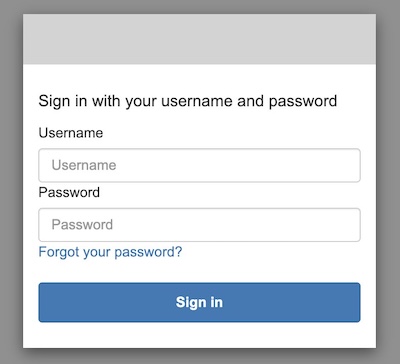The height and width of the screenshot is (364, 400).
Task: Click the word username in heading
Action: (x=197, y=101)
